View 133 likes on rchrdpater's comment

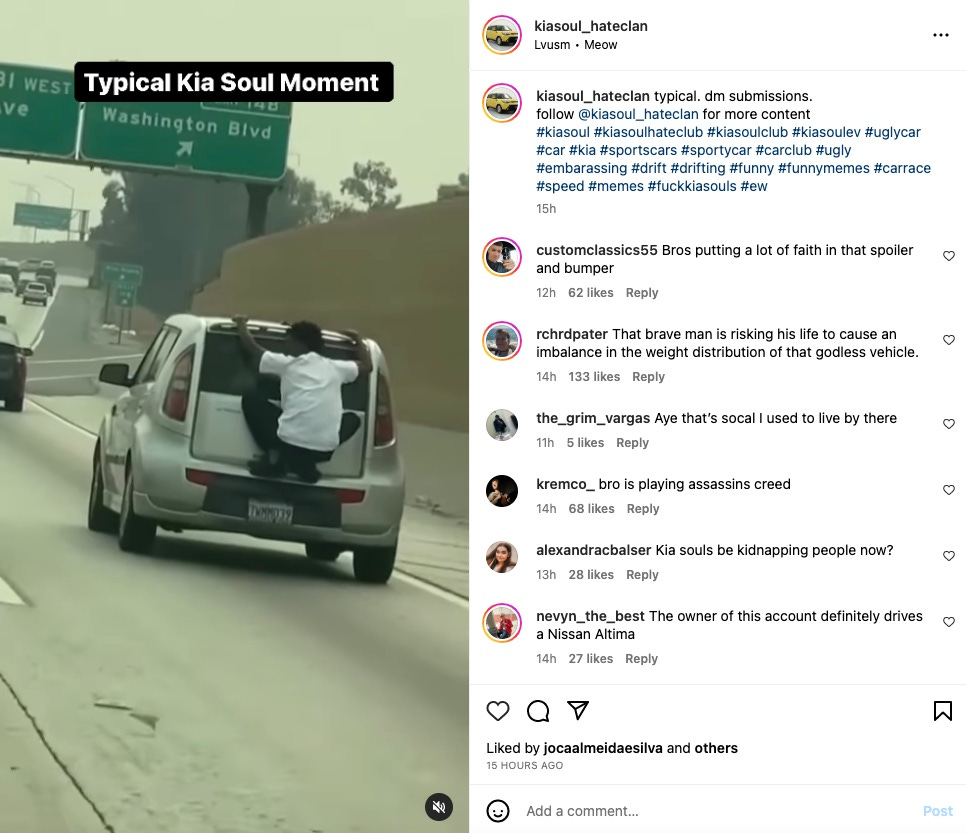(x=594, y=376)
